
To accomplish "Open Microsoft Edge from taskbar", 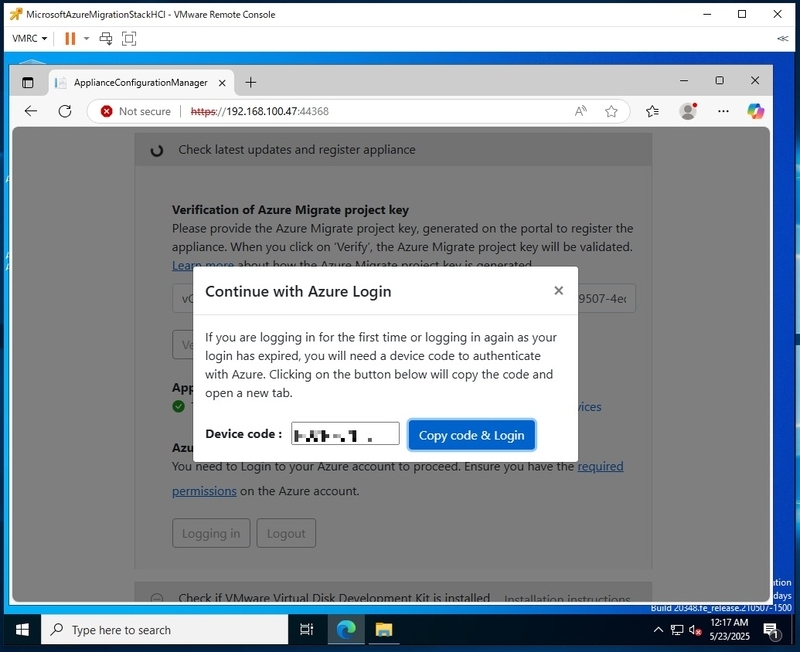I will coord(346,630).
